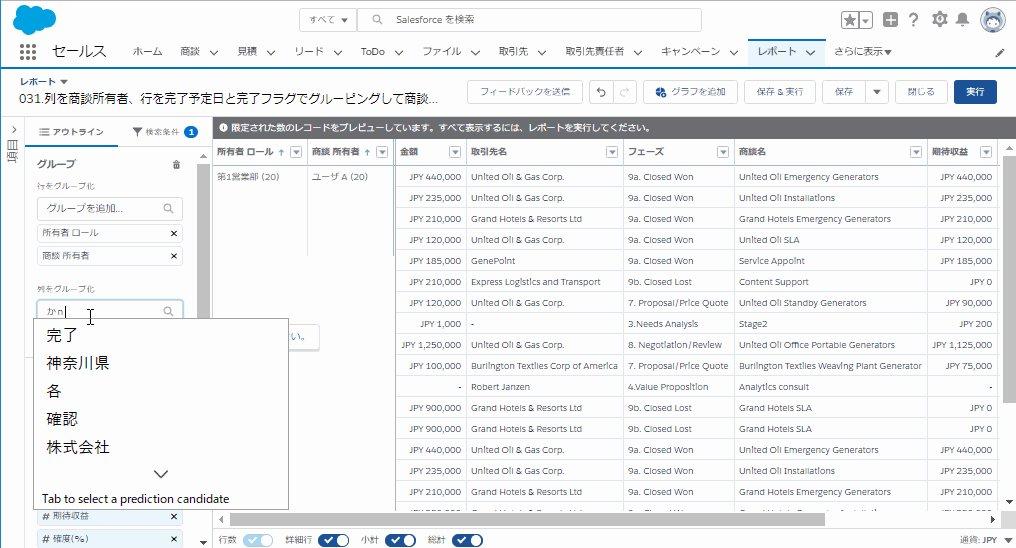Remove the 期待収益 column

pos(174,517)
